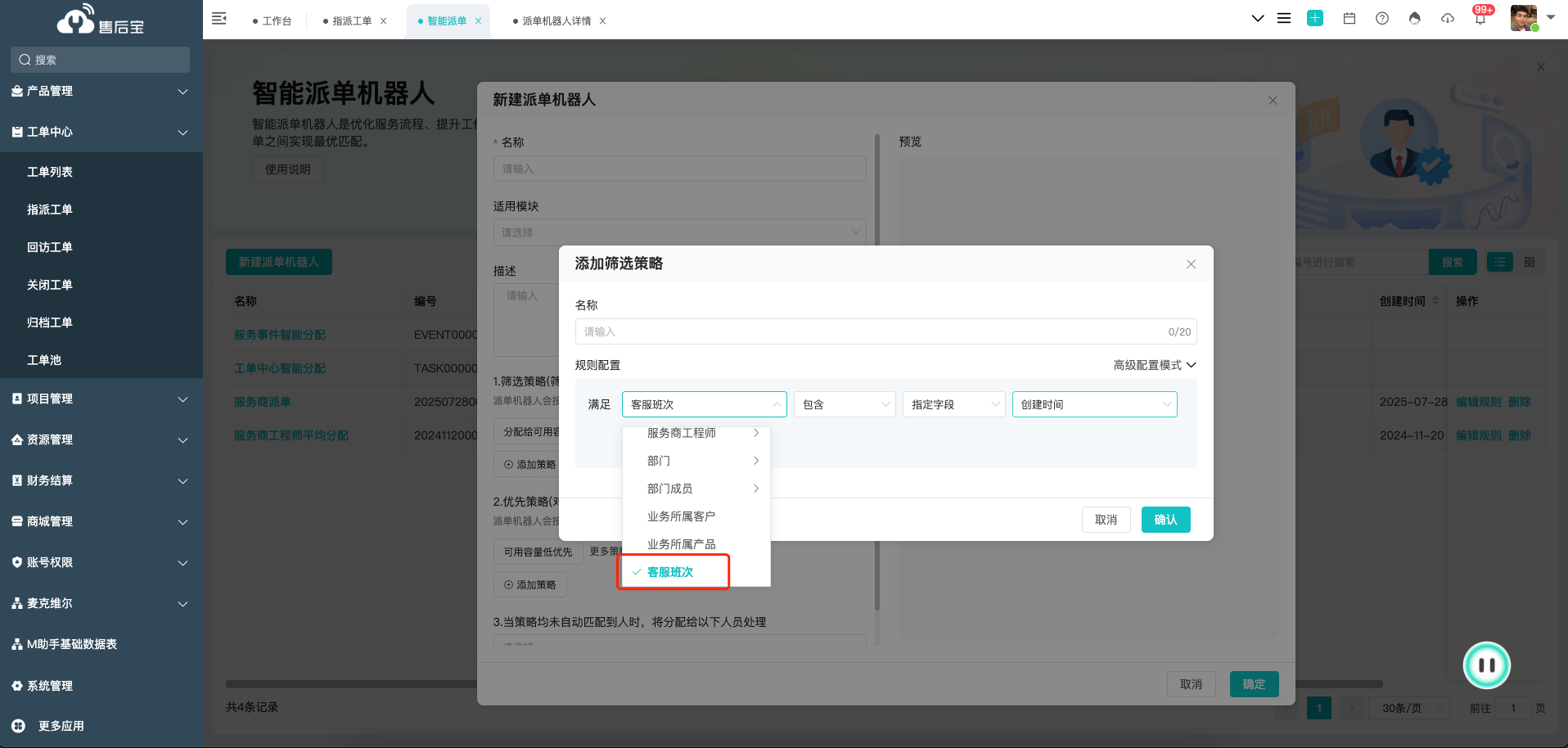The height and width of the screenshot is (748, 1568).
Task: Click the bell-shaped service icon in top bar
Action: (x=1415, y=18)
